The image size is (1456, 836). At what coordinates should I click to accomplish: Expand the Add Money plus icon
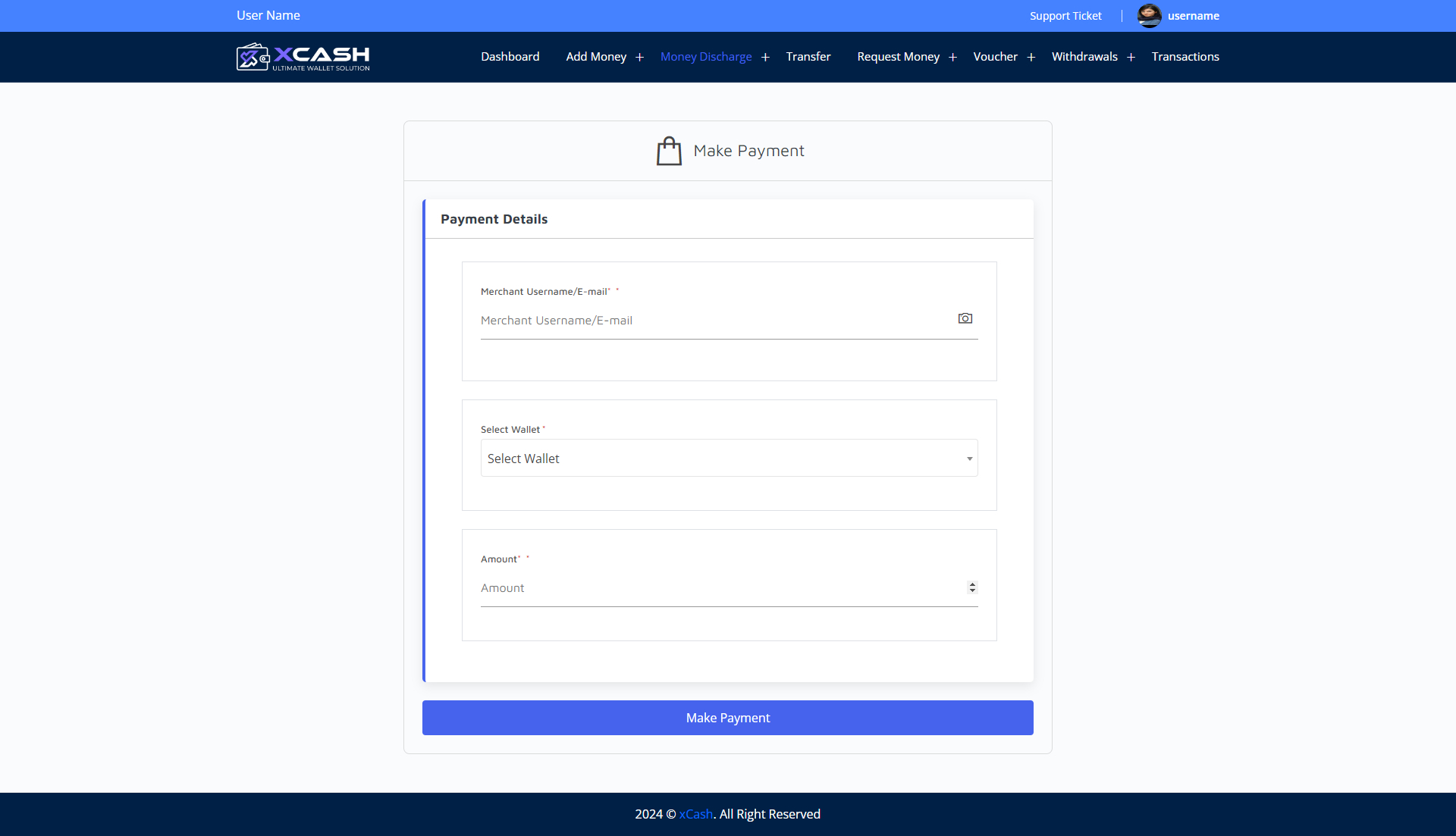coord(640,57)
